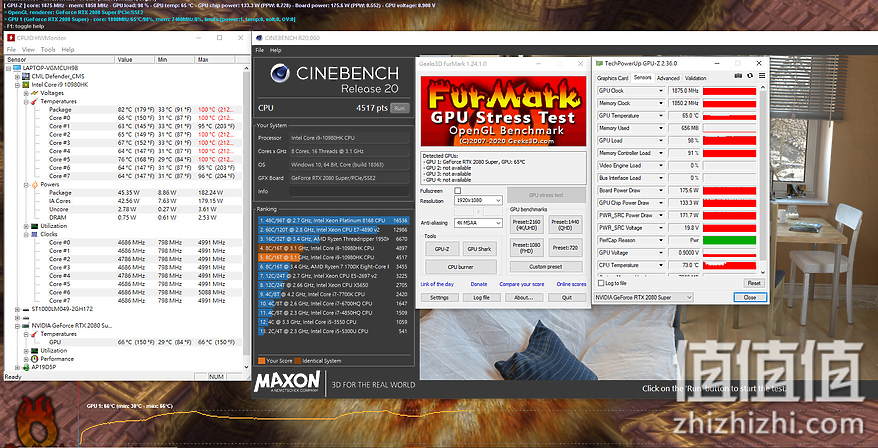Click the HWMonitor vertical scrollbar
This screenshot has width=878, height=448.
[x=247, y=218]
